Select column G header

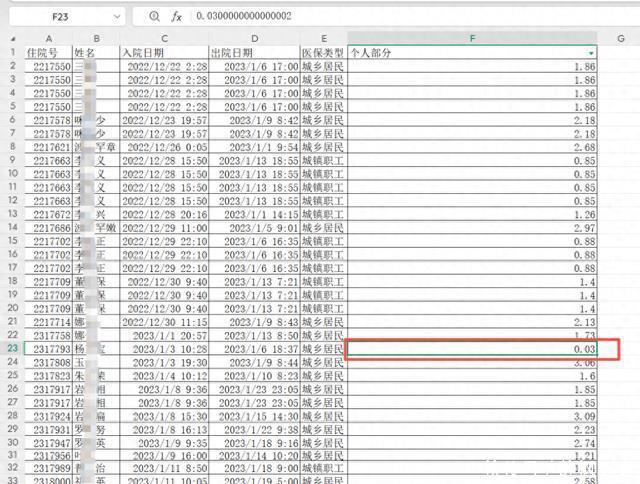pyautogui.click(x=619, y=38)
